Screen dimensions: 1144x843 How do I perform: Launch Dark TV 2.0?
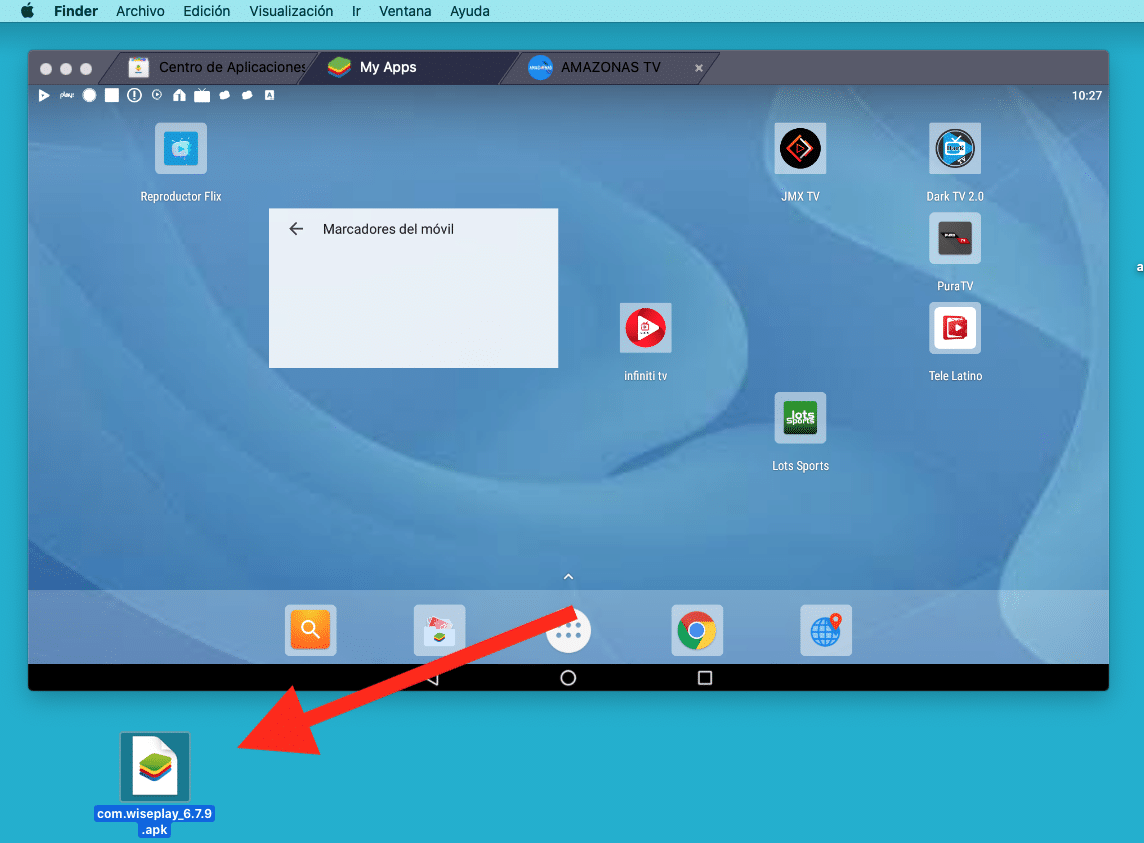[955, 147]
